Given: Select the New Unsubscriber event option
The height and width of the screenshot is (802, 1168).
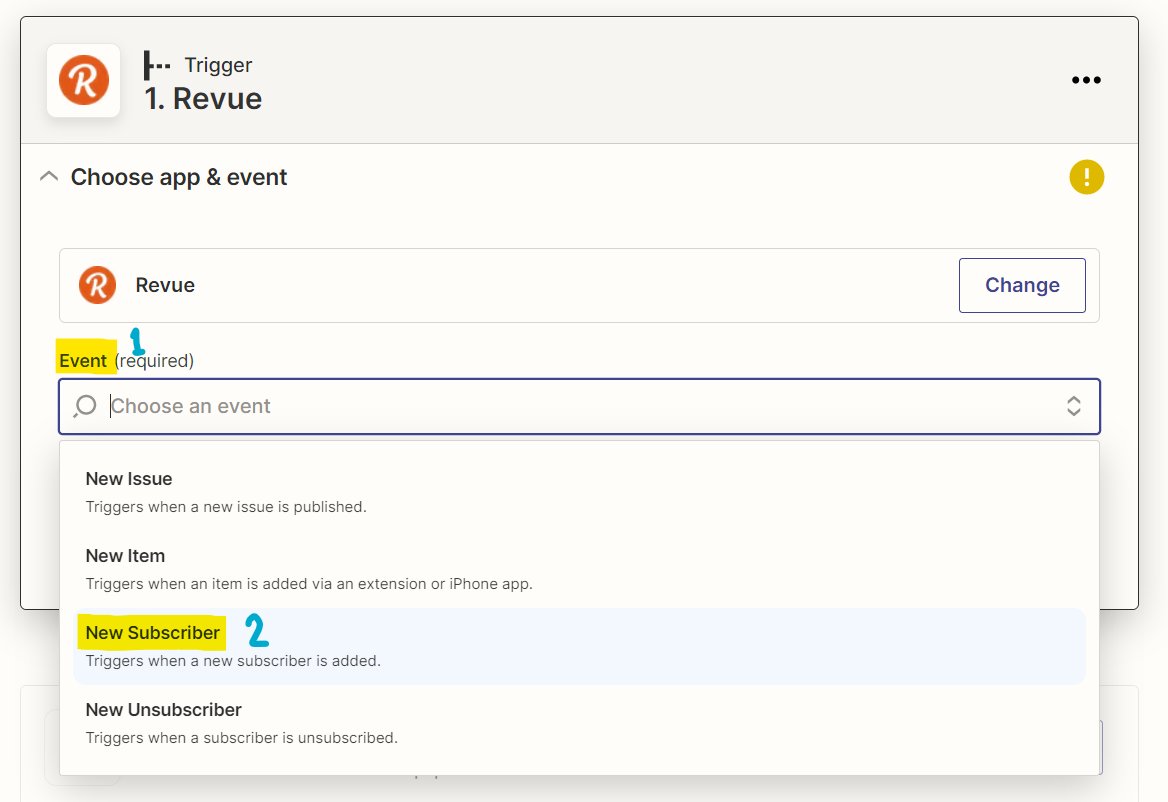Looking at the screenshot, I should (580, 723).
